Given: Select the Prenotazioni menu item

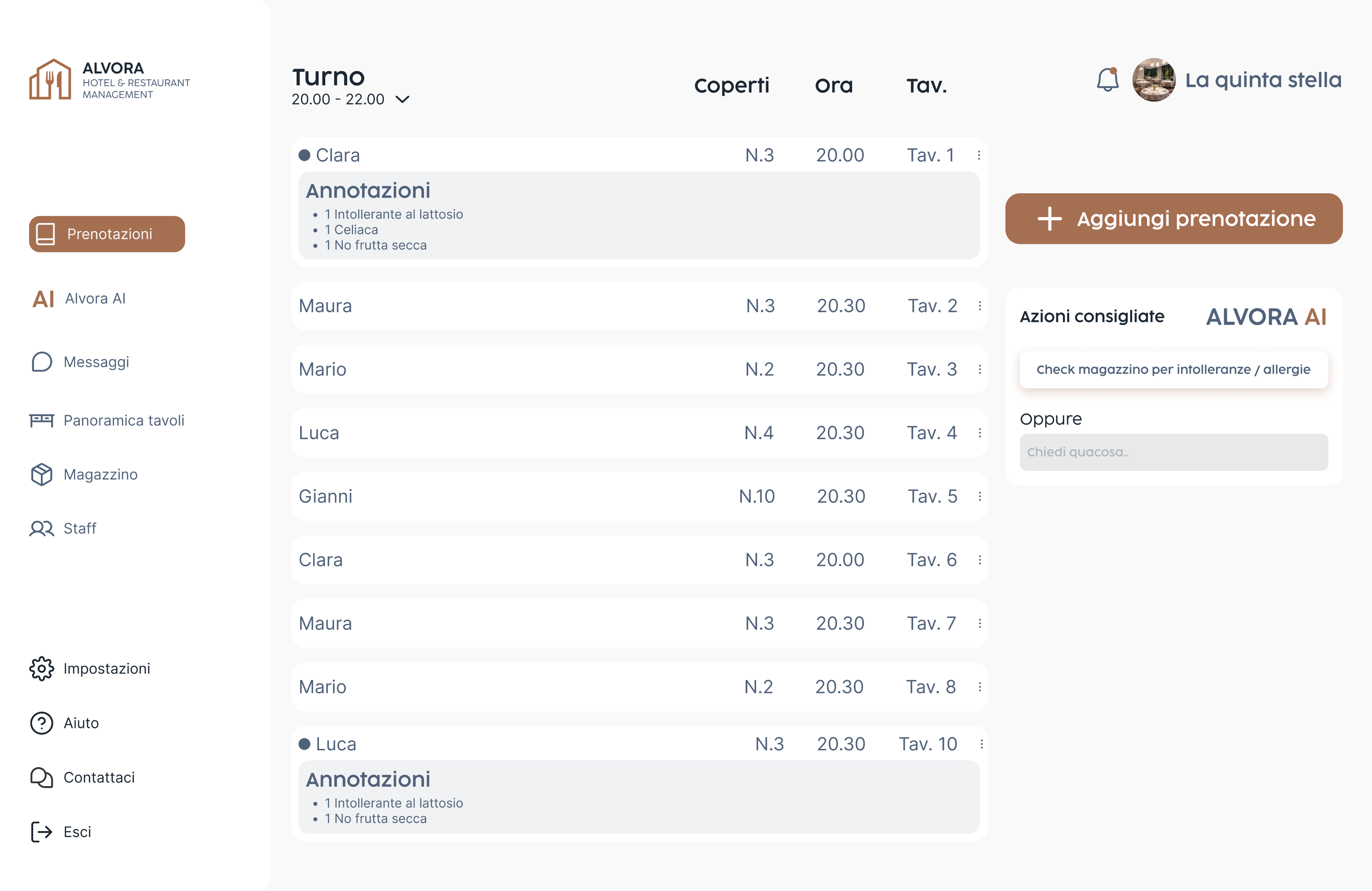Looking at the screenshot, I should click(x=107, y=234).
